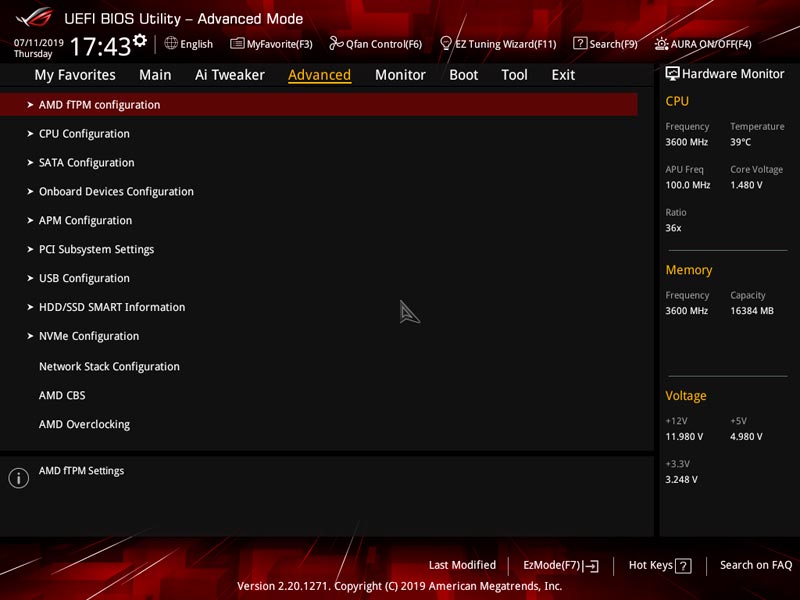Click the 07/11/2019 date text
Screen dimensions: 800x600
pyautogui.click(x=39, y=43)
